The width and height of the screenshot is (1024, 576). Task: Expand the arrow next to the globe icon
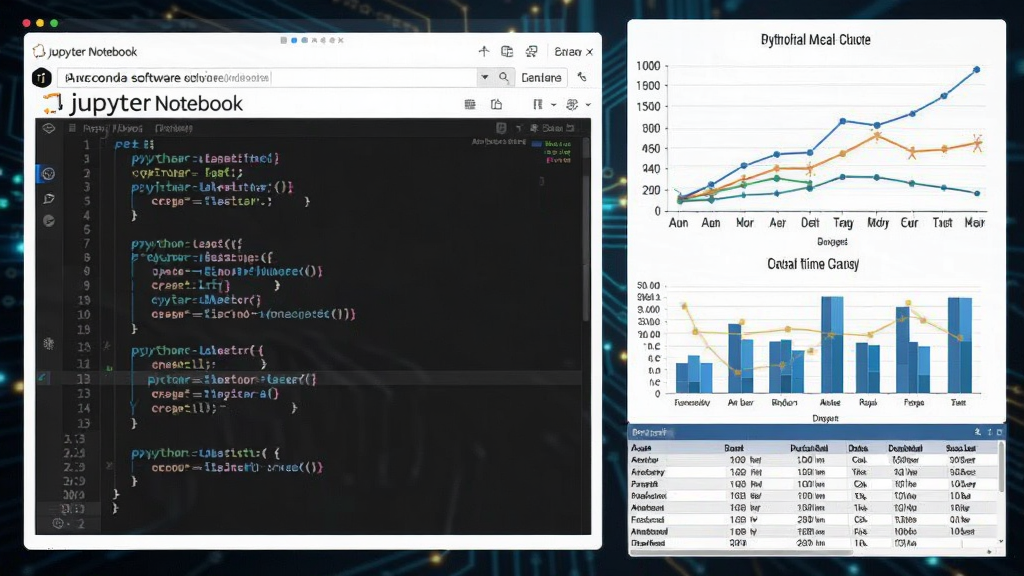(588, 104)
